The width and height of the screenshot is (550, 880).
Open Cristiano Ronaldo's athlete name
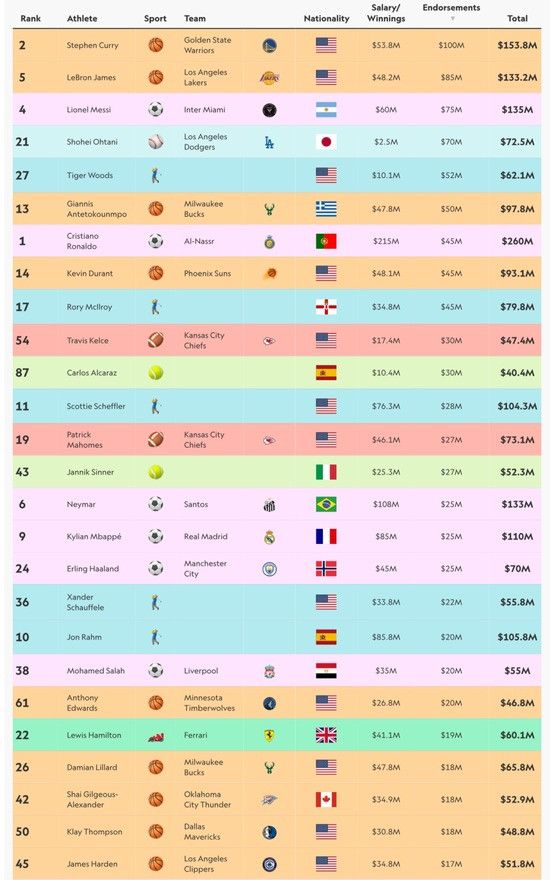[x=82, y=241]
